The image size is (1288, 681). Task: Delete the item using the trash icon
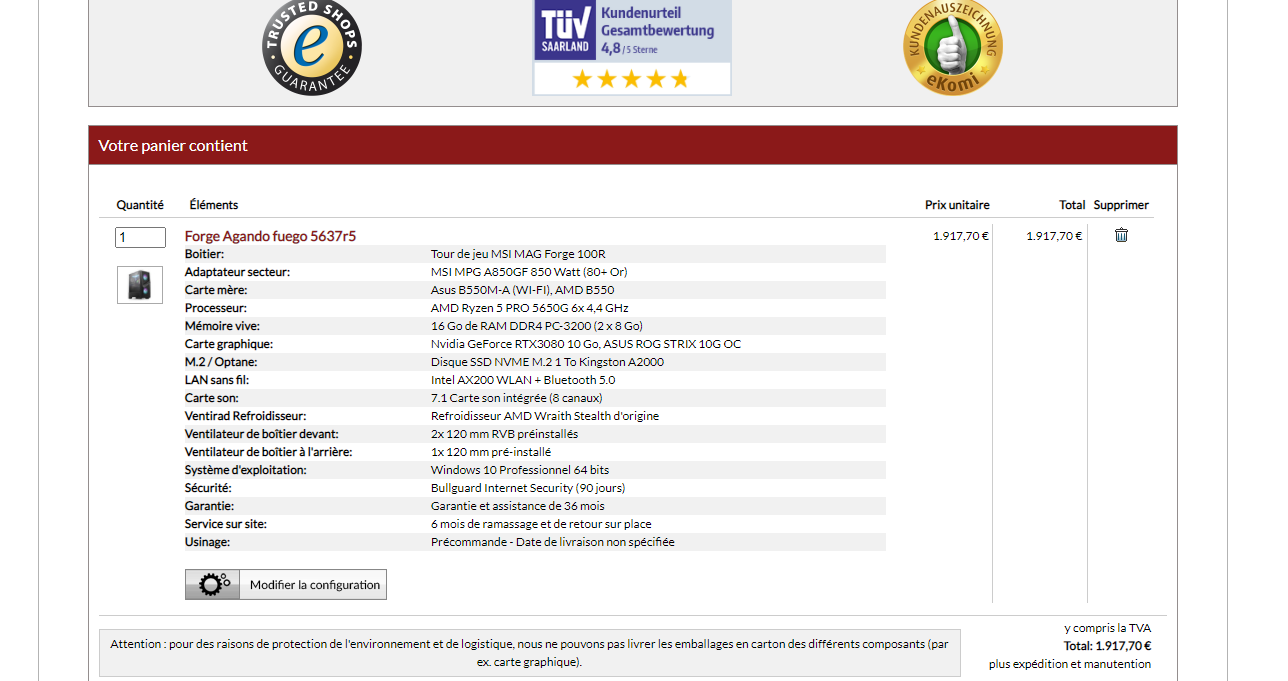pos(1121,235)
